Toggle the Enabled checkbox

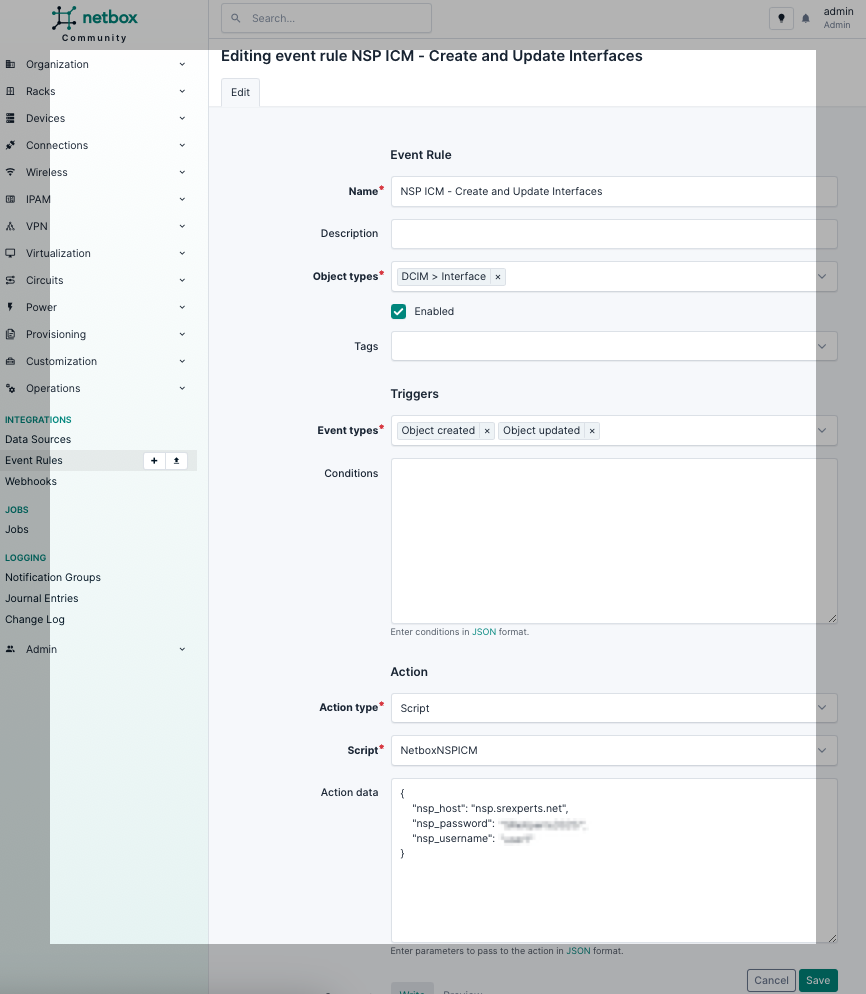click(399, 311)
